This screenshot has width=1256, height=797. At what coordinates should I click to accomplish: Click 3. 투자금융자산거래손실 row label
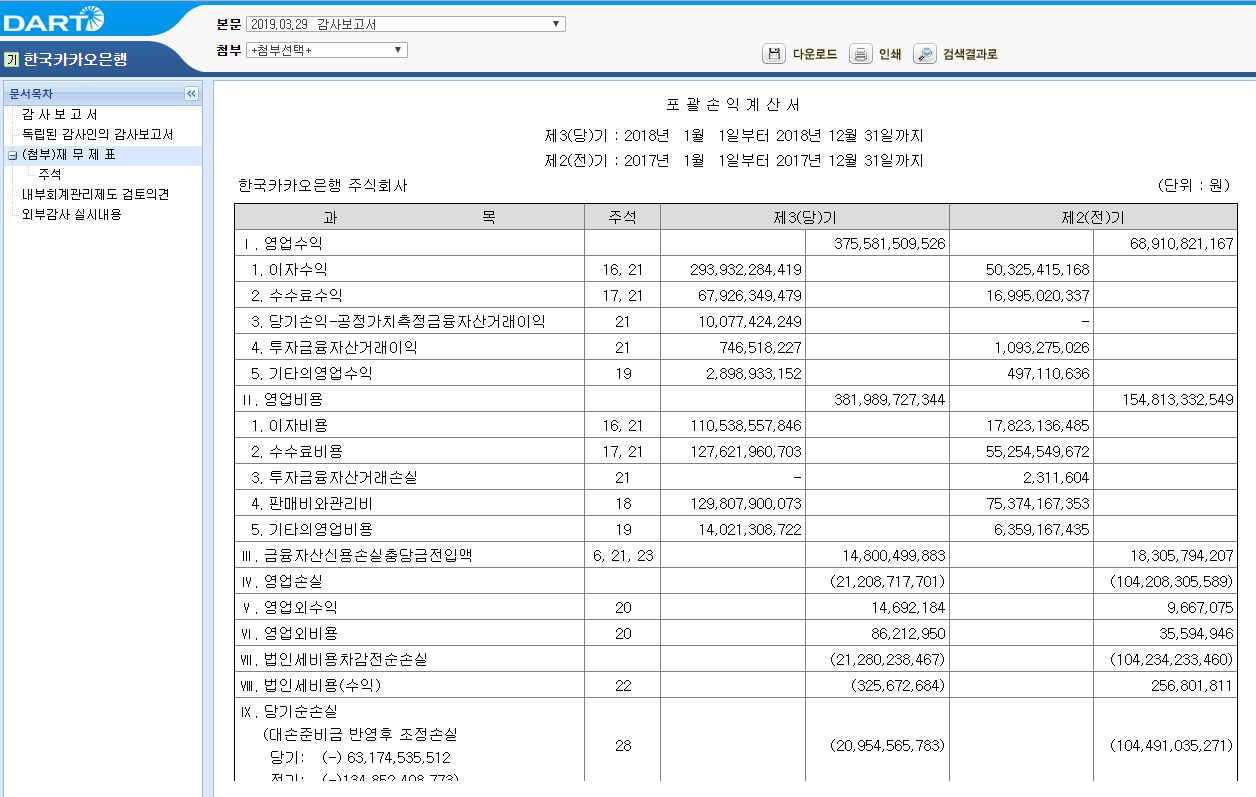tap(334, 478)
